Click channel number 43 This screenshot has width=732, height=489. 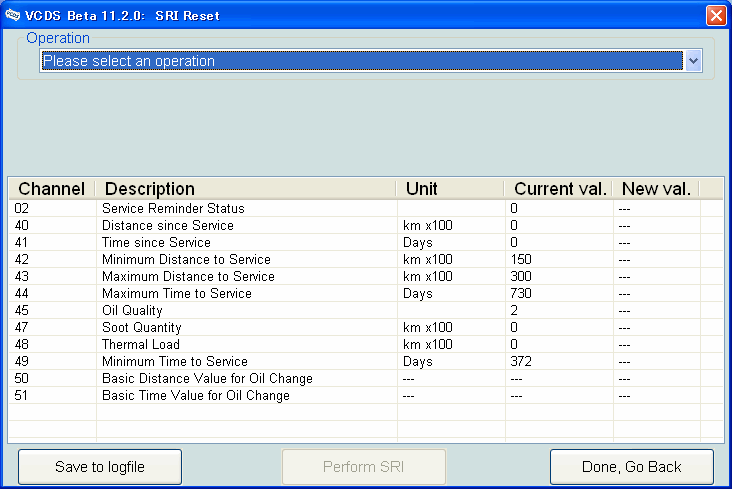pos(21,276)
